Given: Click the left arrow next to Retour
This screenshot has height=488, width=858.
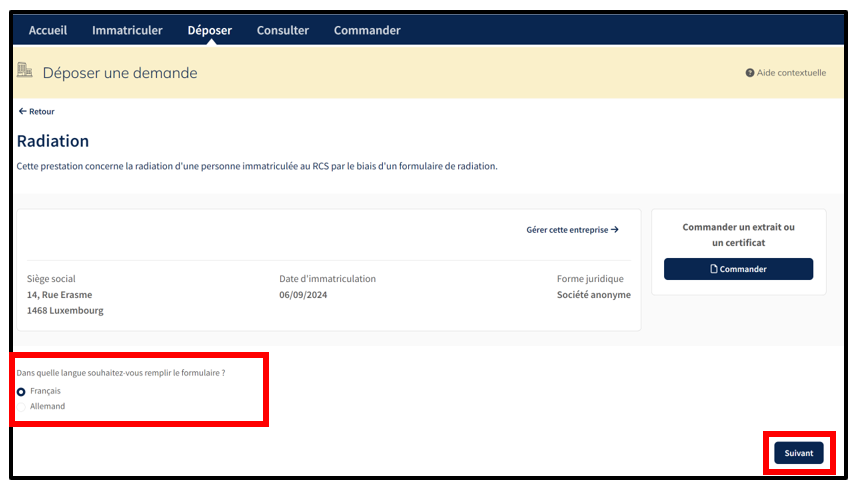Looking at the screenshot, I should 22,112.
